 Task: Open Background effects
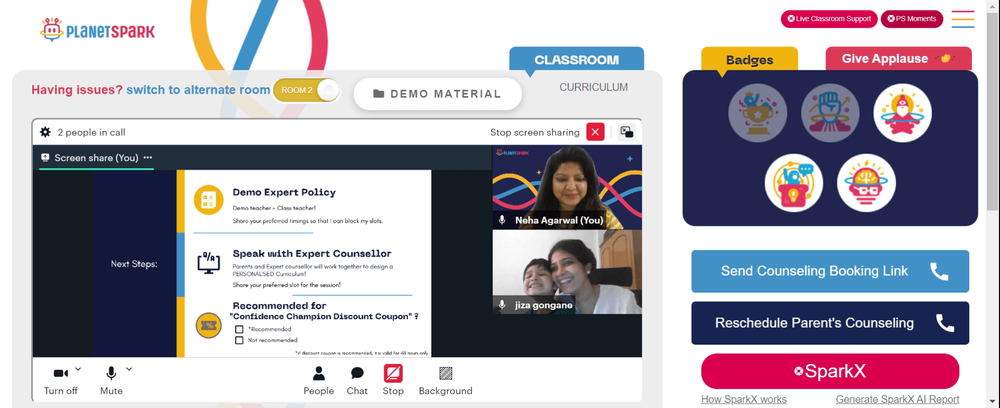[x=445, y=381]
